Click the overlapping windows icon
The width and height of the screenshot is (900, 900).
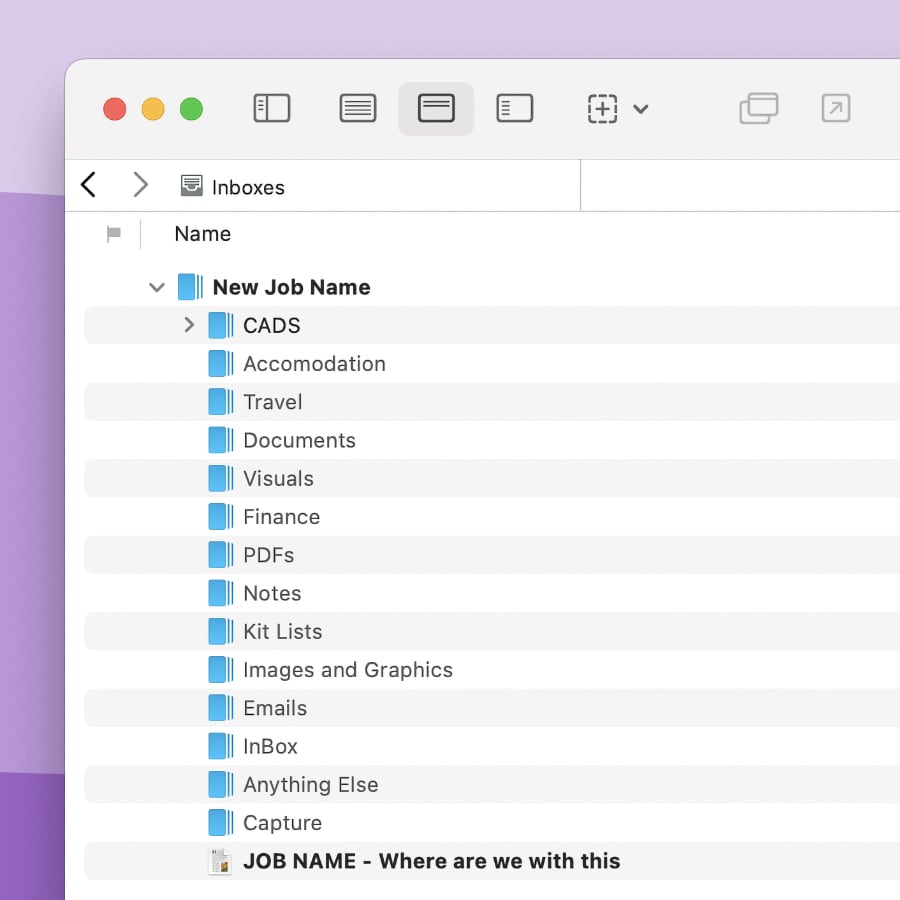(759, 108)
